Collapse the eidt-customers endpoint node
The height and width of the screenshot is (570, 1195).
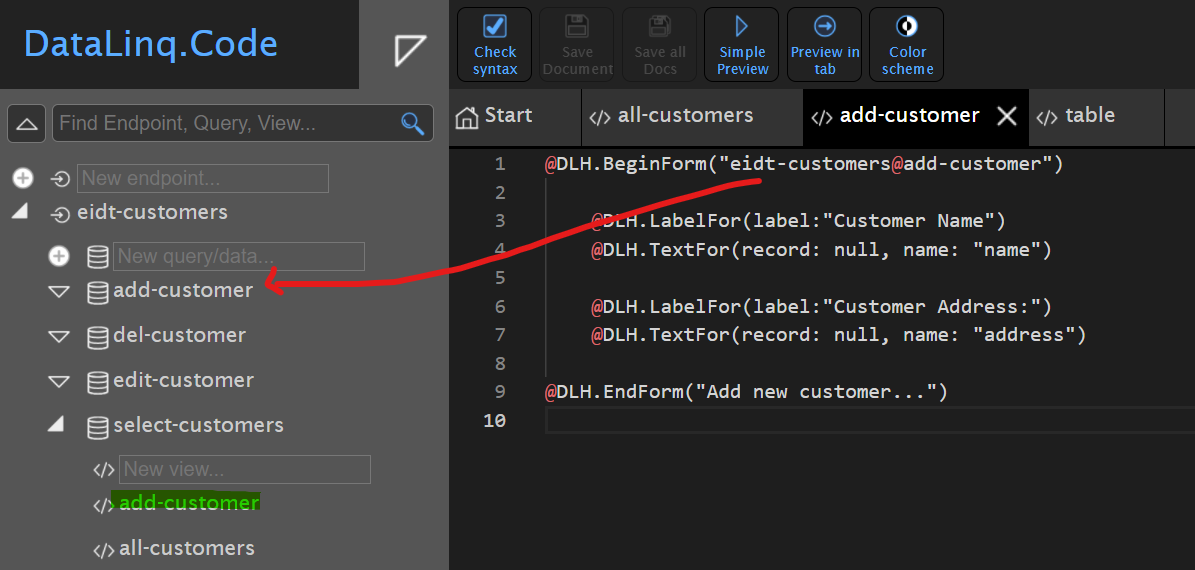(20, 212)
